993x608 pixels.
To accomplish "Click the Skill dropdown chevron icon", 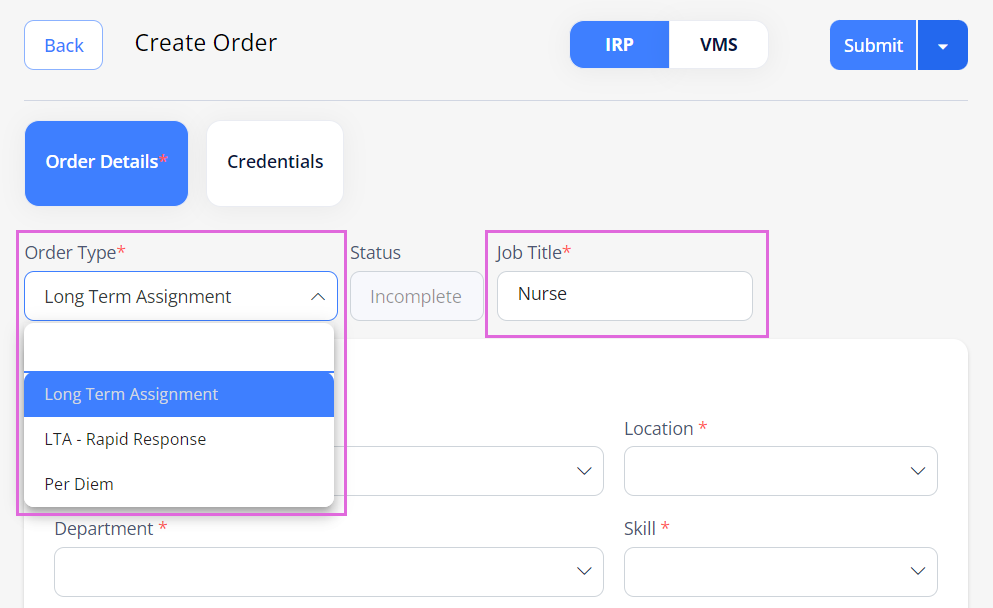I will pyautogui.click(x=917, y=571).
